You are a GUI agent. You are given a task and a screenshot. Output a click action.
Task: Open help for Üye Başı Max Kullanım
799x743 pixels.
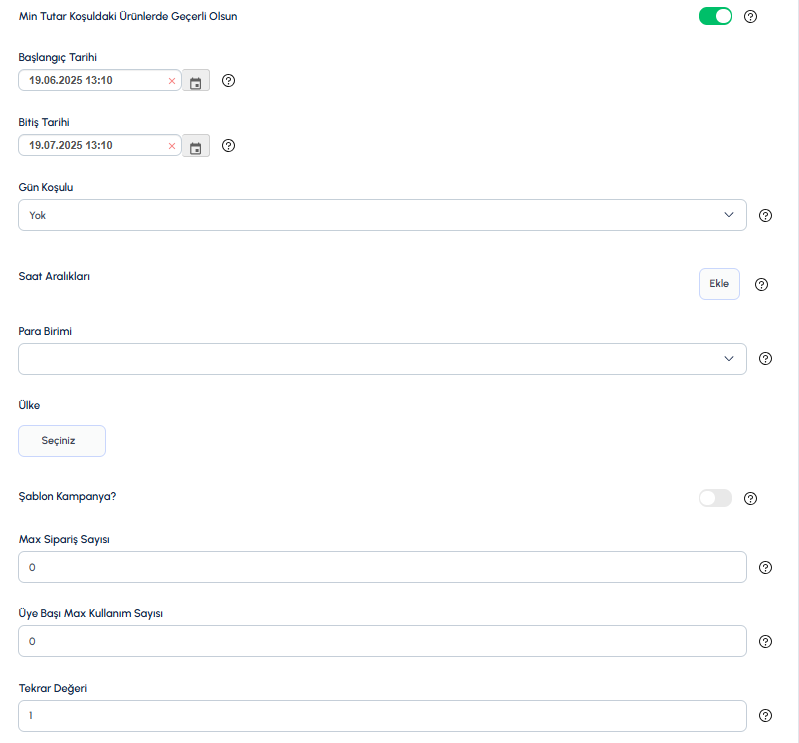(765, 642)
